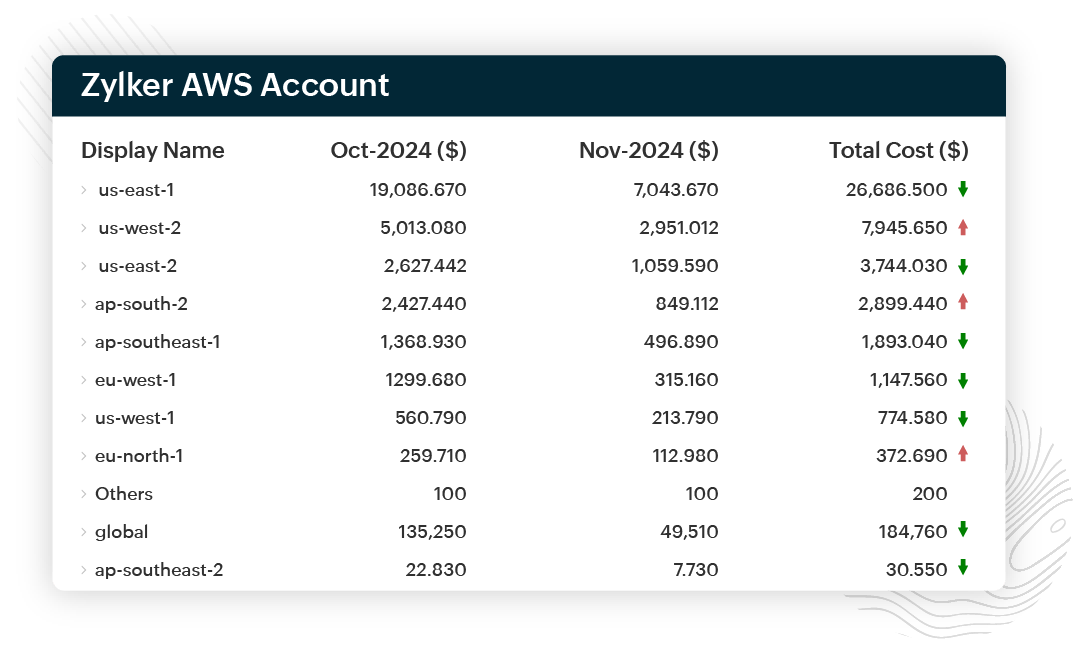This screenshot has width=1080, height=653.
Task: Select the ap-southeast-1 region name
Action: tap(157, 342)
